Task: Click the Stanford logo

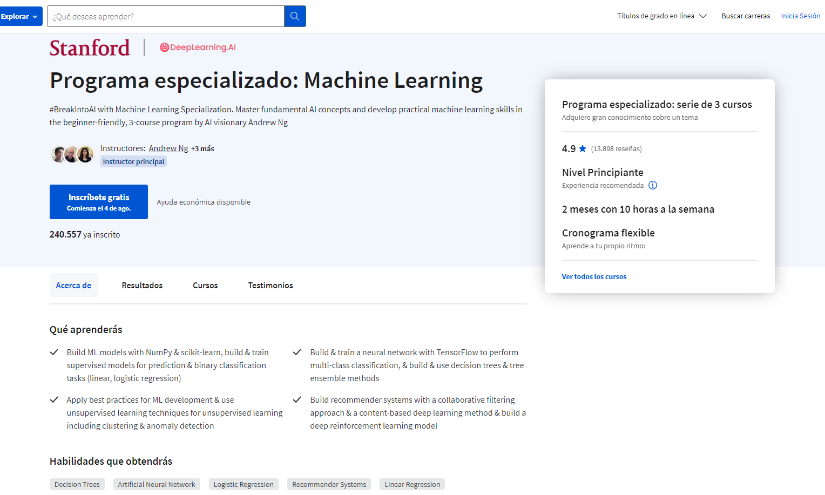Action: [89, 48]
